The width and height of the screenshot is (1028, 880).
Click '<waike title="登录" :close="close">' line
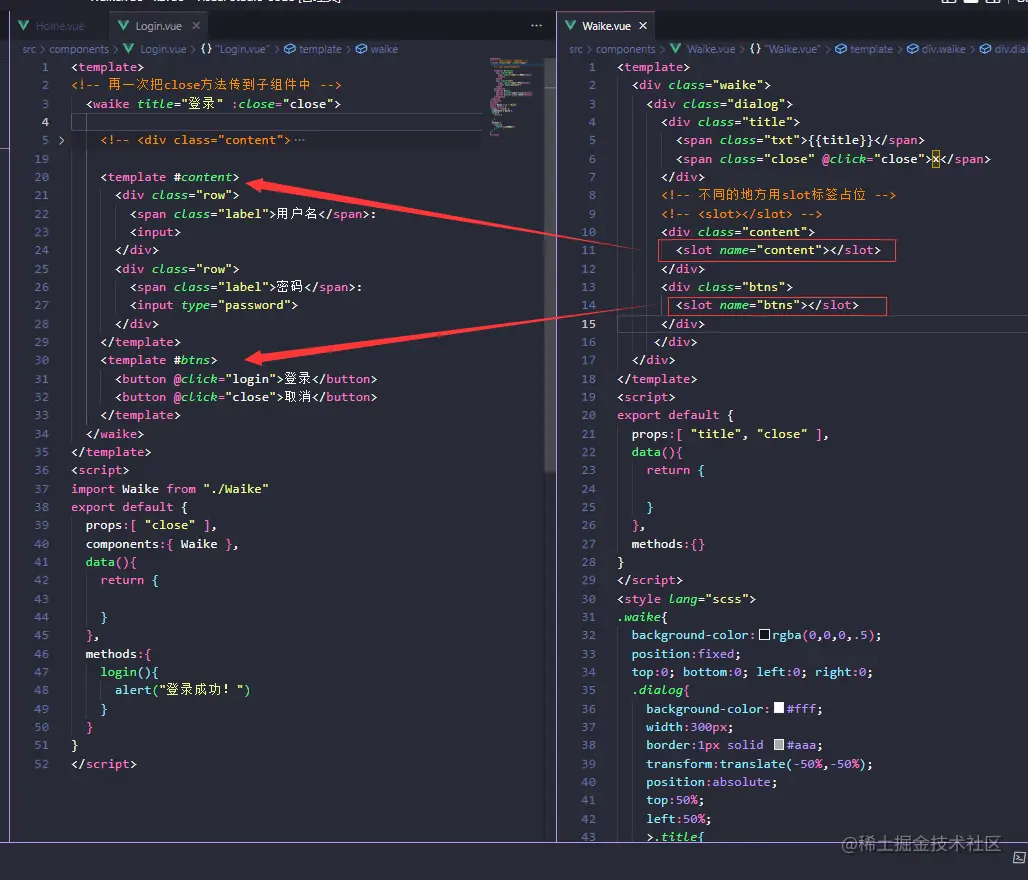(213, 104)
